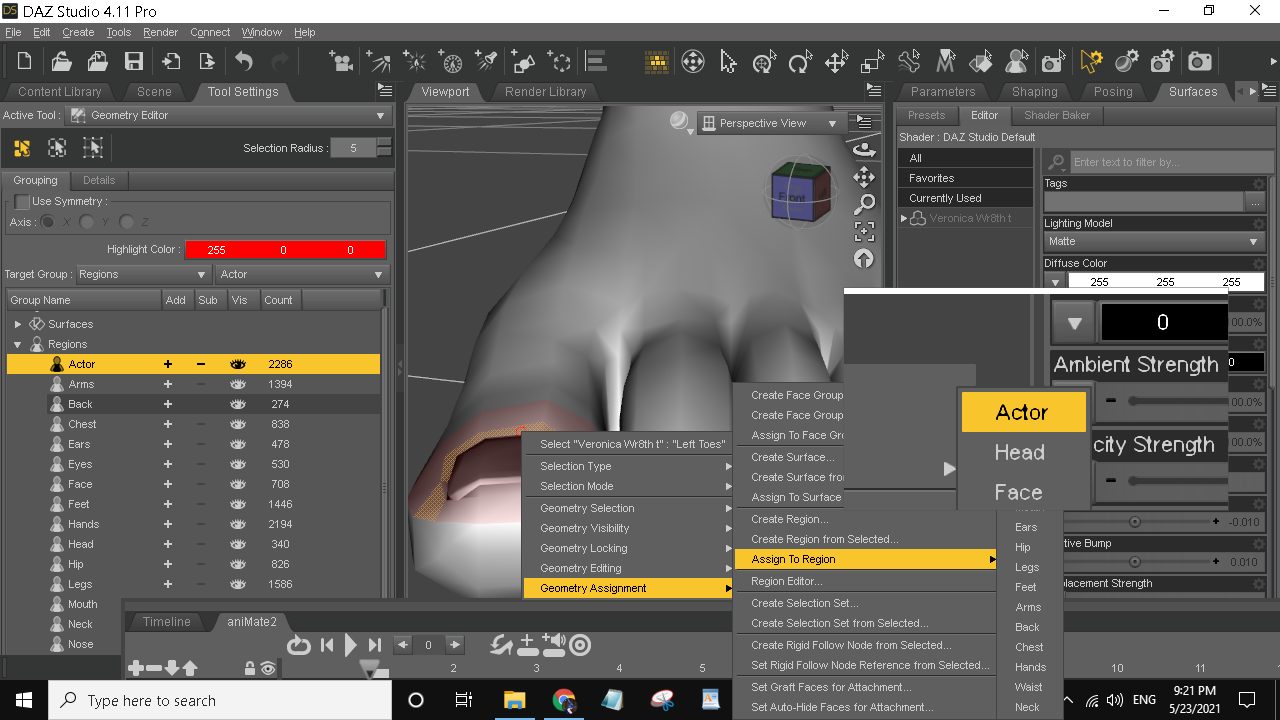The image size is (1280, 720).
Task: Switch to the Render Library tab
Action: pos(546,92)
